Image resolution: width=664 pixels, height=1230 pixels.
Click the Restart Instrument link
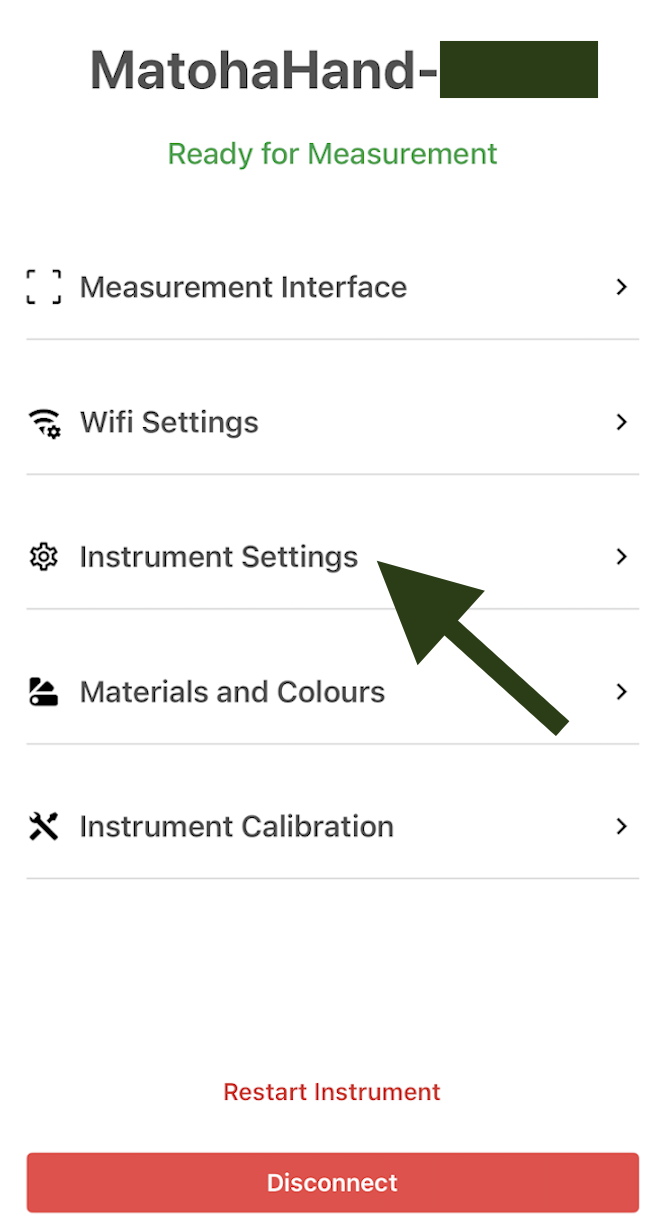tap(332, 1092)
